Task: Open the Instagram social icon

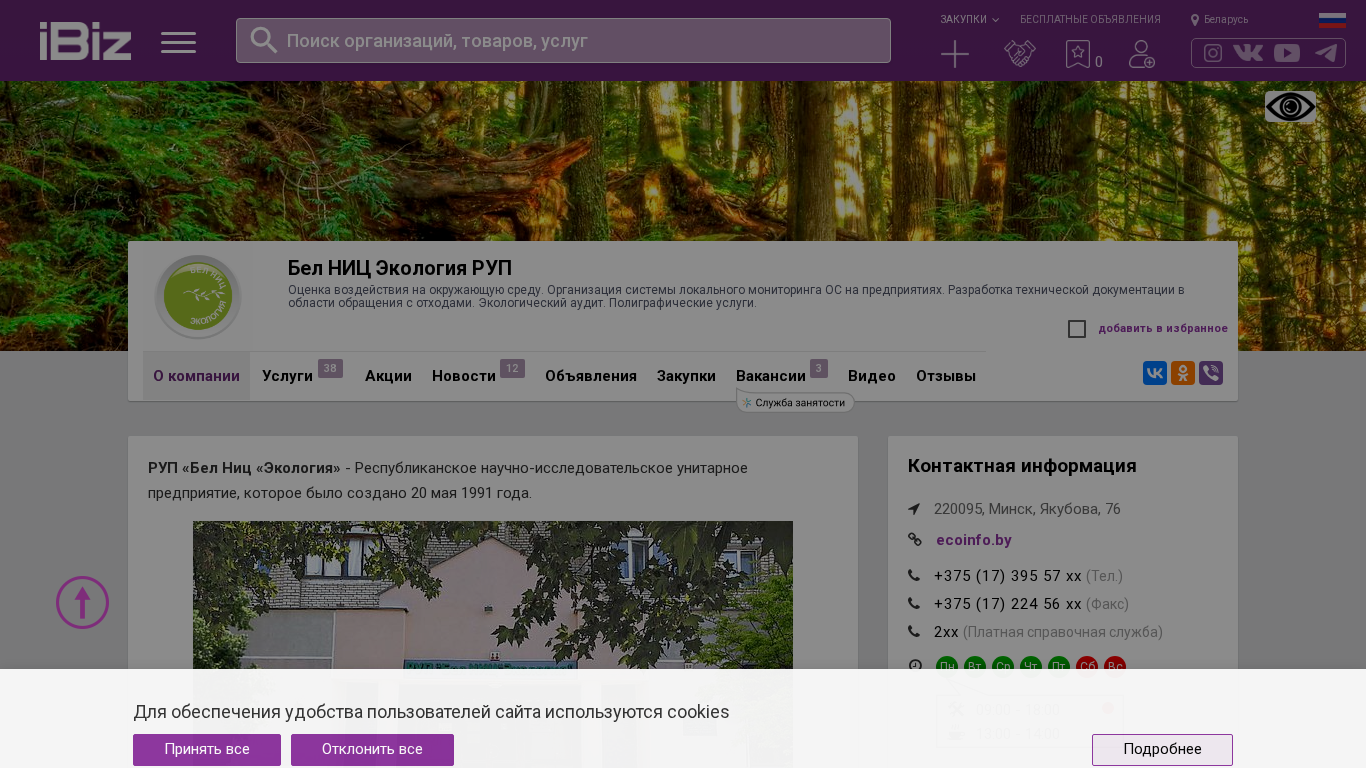Action: tap(1213, 53)
